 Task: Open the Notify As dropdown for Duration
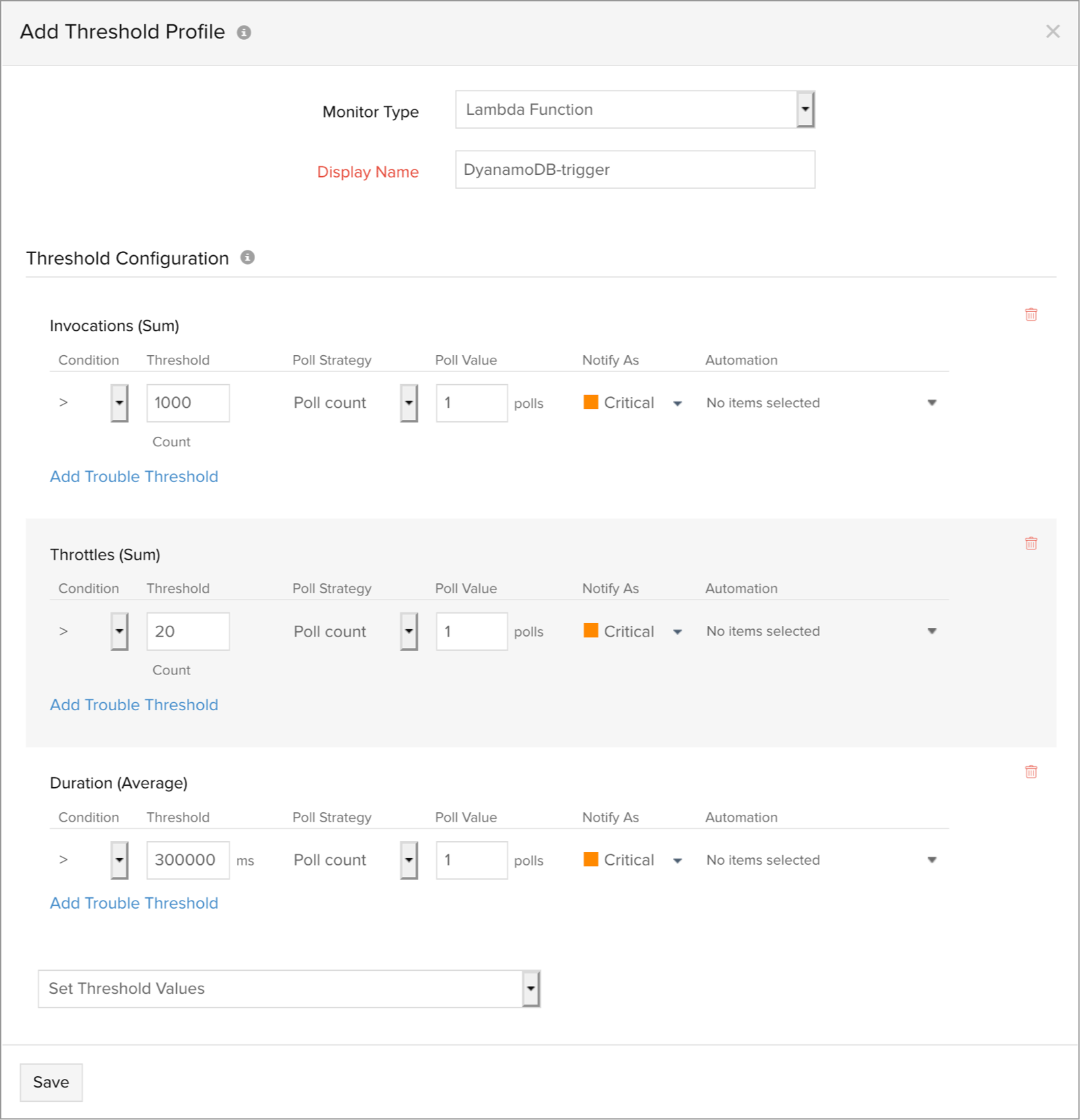pyautogui.click(x=677, y=859)
